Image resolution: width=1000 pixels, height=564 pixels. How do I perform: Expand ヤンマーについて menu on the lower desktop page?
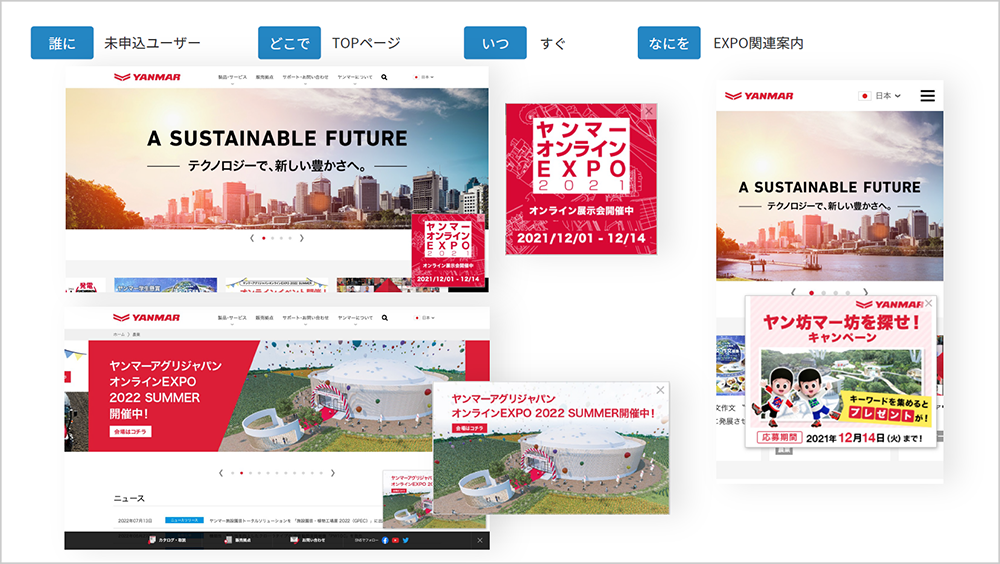pyautogui.click(x=355, y=318)
